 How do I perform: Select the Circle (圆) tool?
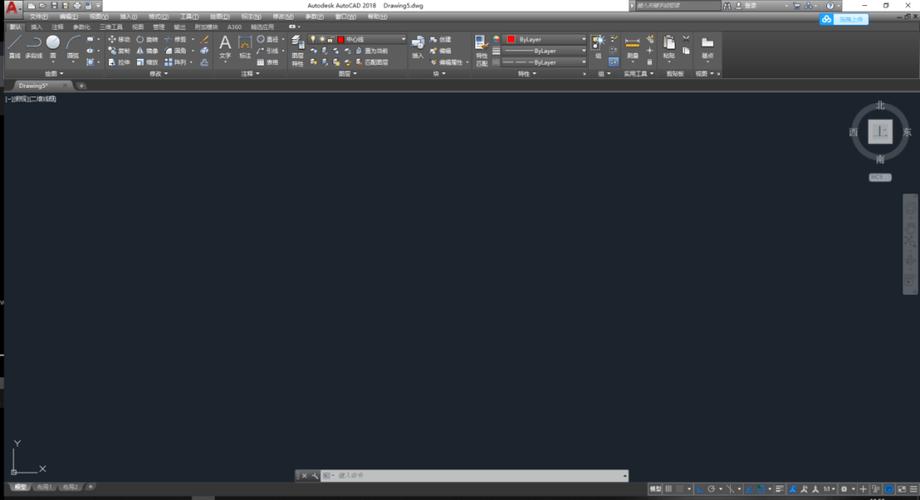pos(53,46)
